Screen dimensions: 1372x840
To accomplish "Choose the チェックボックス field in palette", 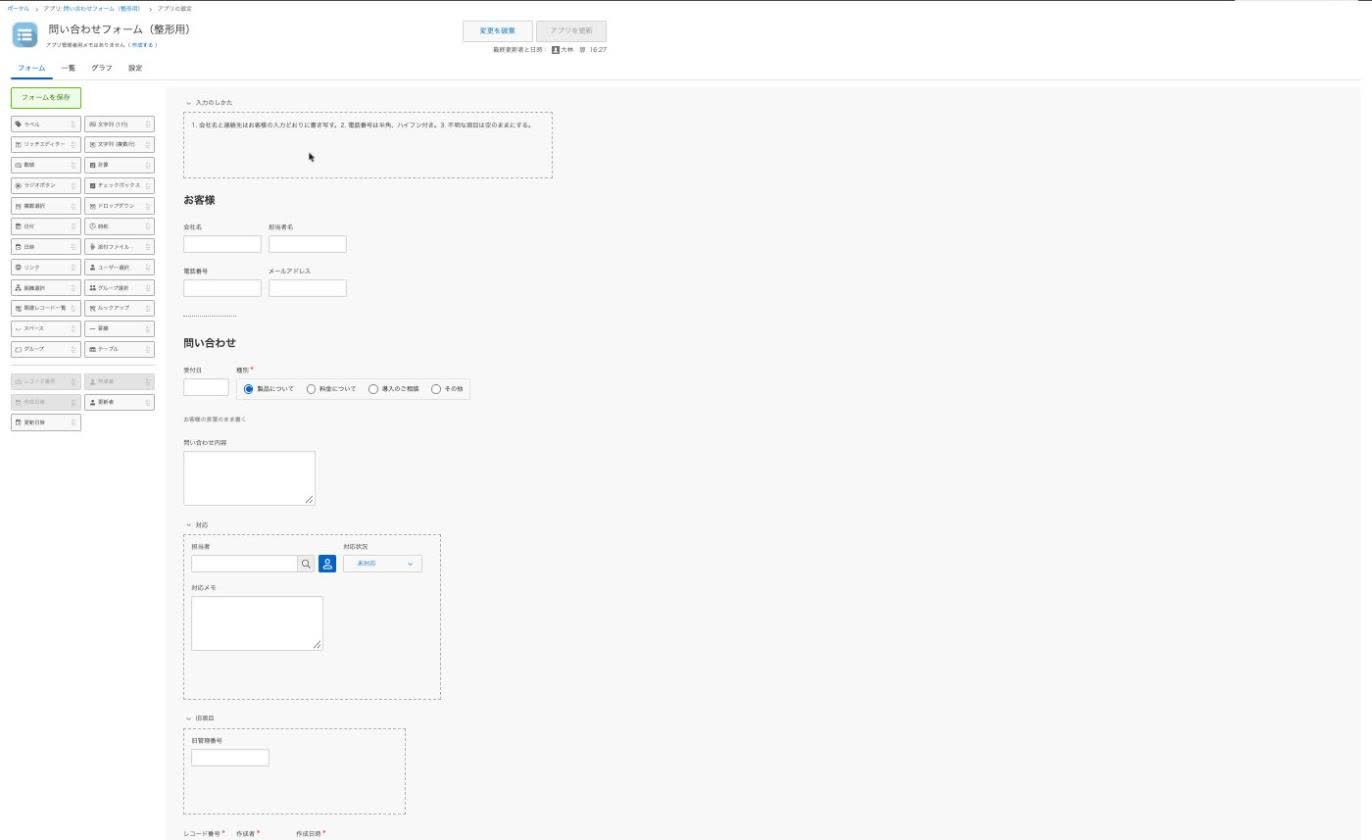I will click(119, 185).
